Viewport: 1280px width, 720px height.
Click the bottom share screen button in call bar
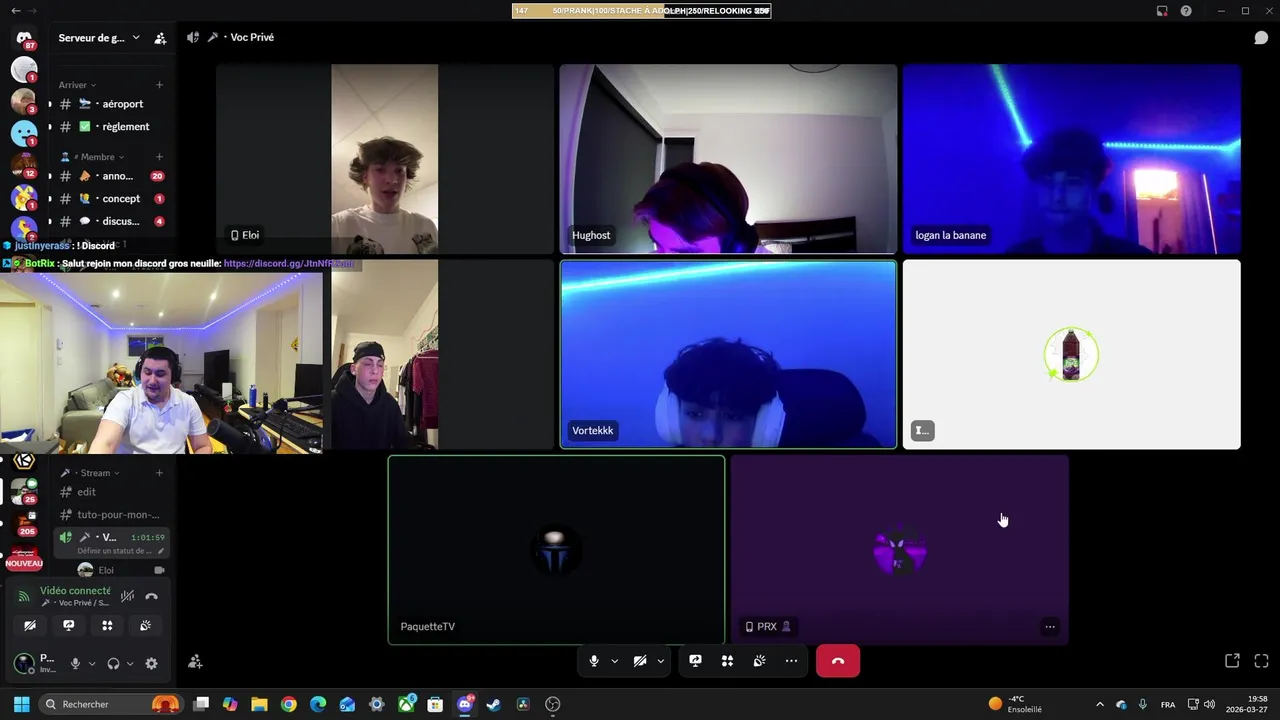tap(695, 661)
